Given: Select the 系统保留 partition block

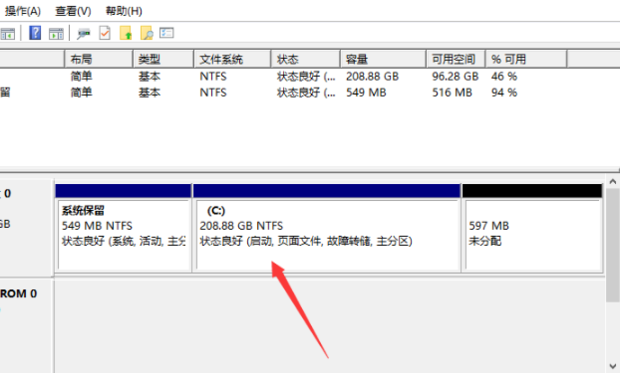Looking at the screenshot, I should coord(123,228).
